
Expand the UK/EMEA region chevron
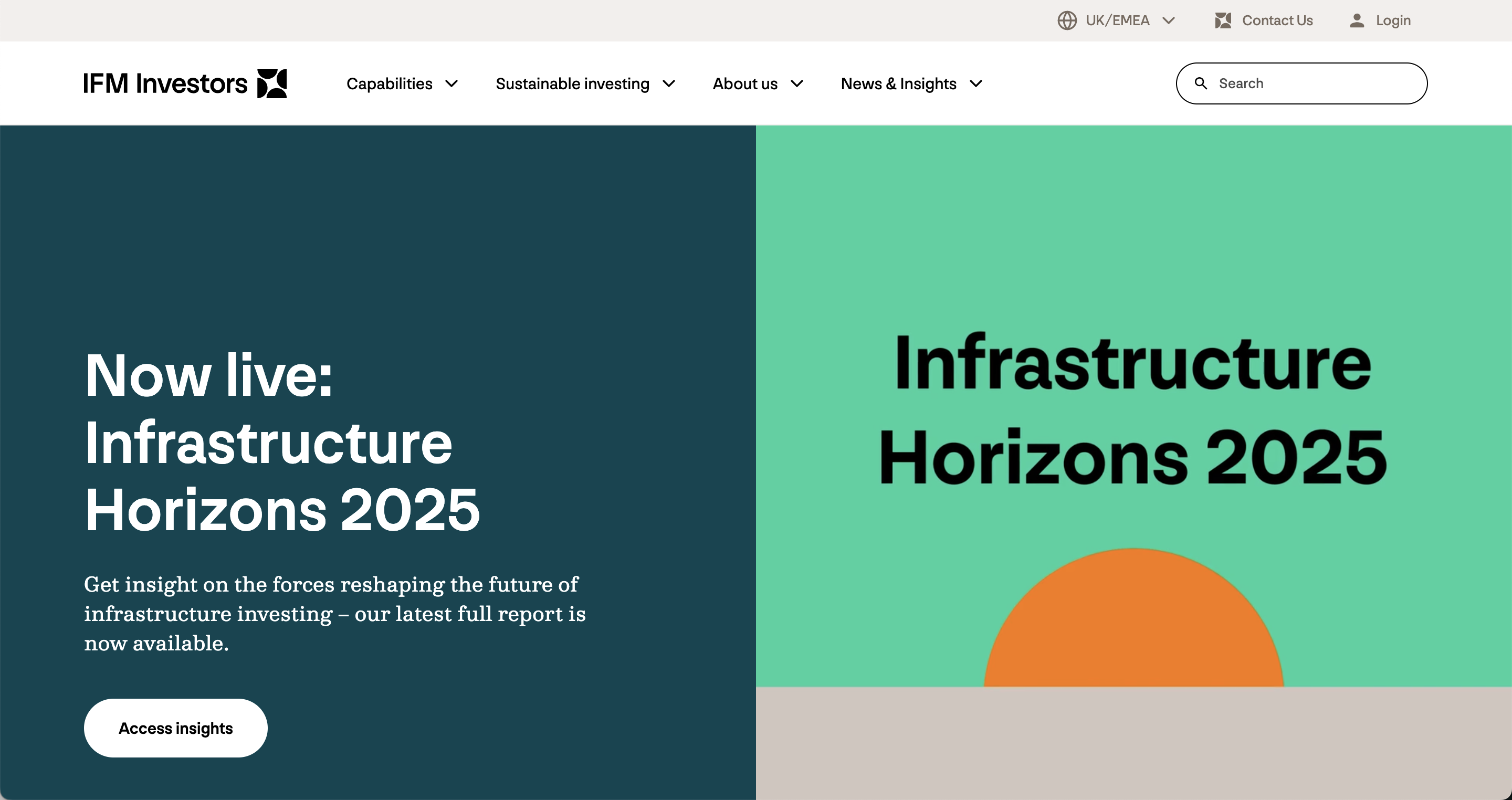1169,20
